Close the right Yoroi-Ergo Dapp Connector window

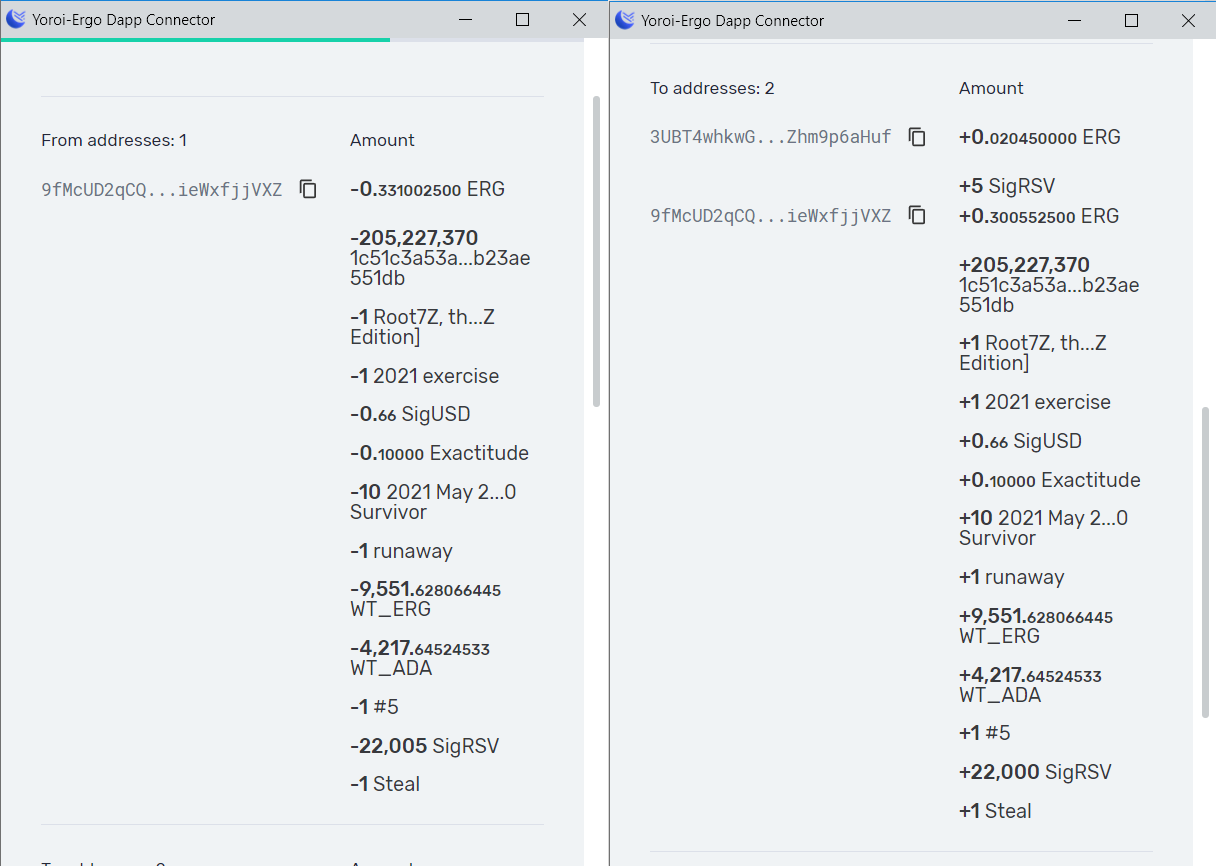[1188, 20]
